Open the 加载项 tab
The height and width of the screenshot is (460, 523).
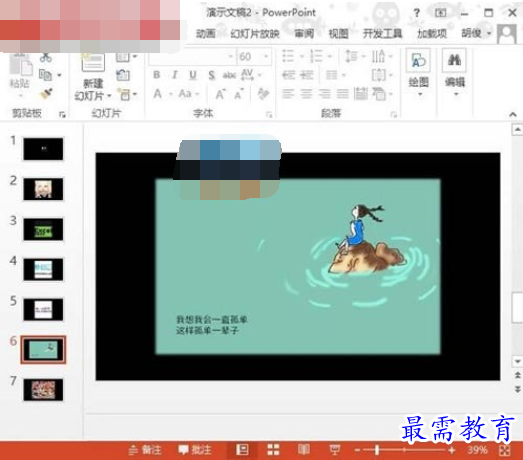click(x=432, y=33)
